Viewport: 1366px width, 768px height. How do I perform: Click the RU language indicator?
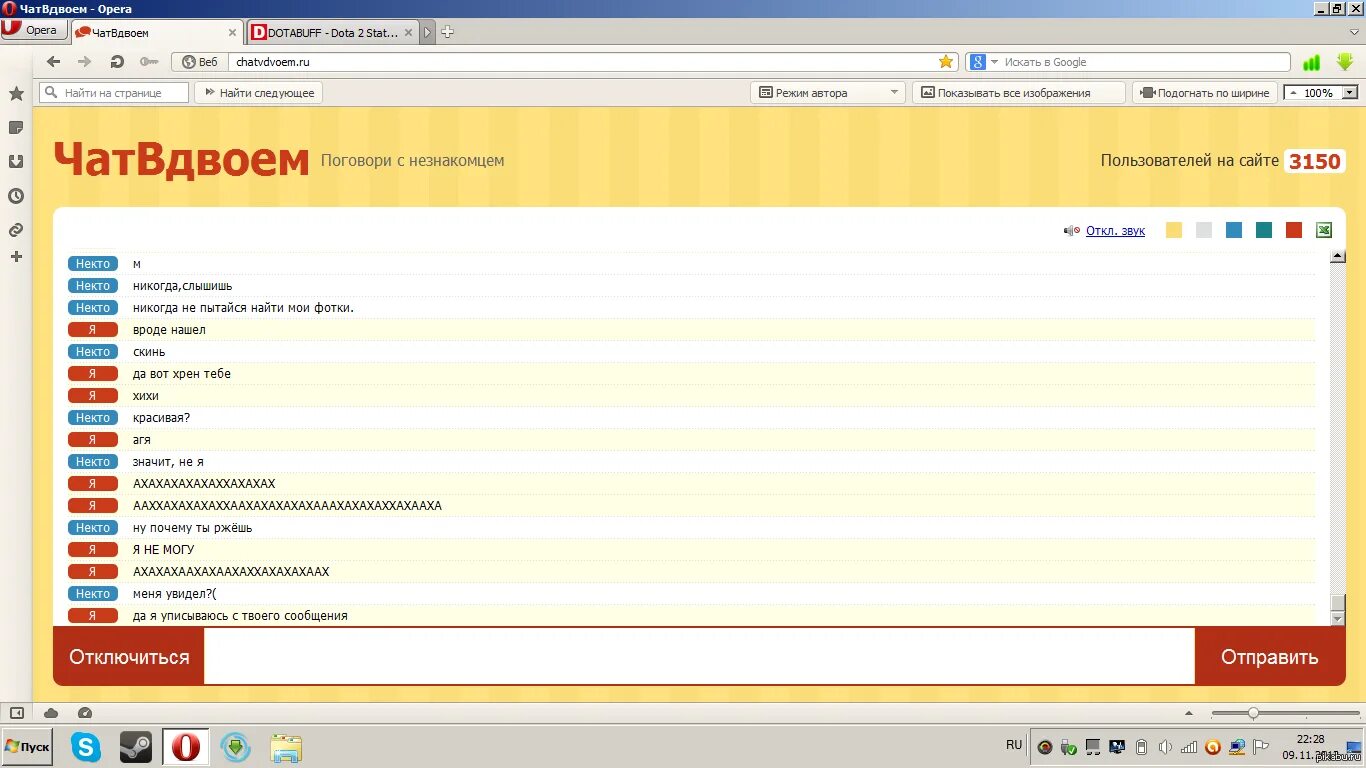[x=1014, y=745]
